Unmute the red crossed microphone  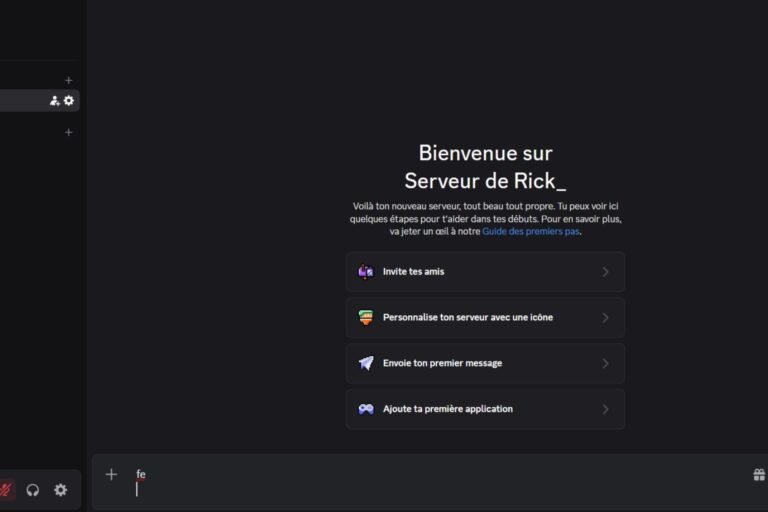pyautogui.click(x=6, y=489)
